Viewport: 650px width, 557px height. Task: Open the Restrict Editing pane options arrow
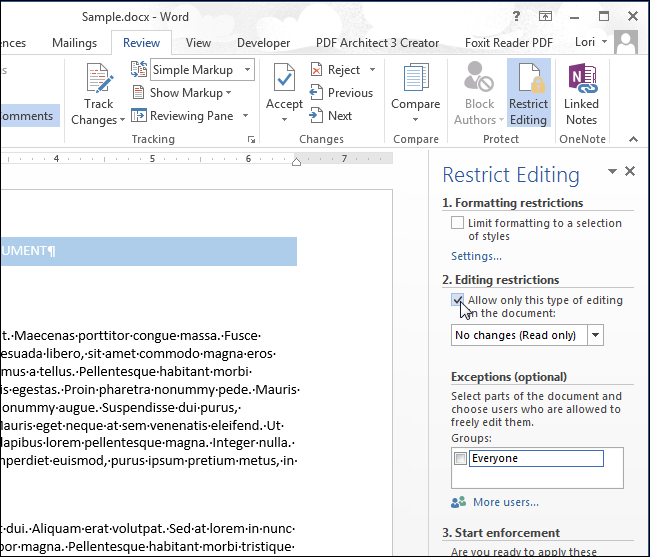[612, 171]
